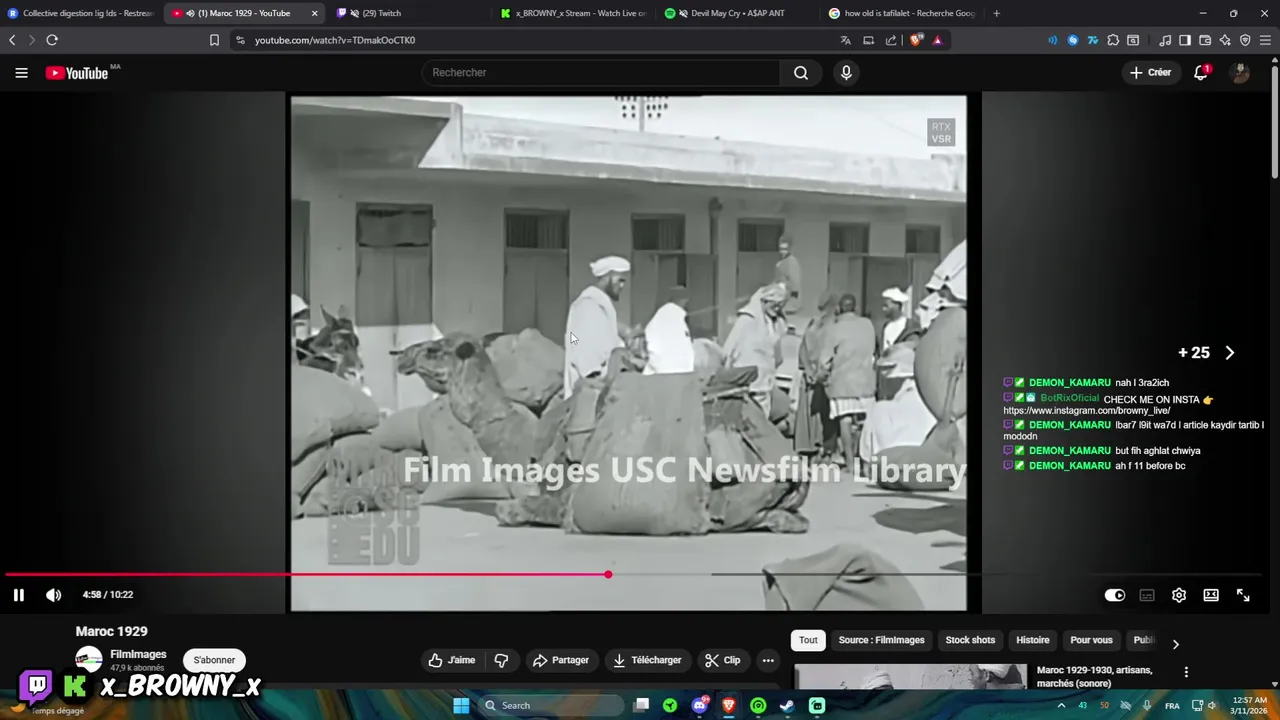Screen dimensions: 1280x720
Task: Enter fullscreen mode
Action: (x=1243, y=595)
